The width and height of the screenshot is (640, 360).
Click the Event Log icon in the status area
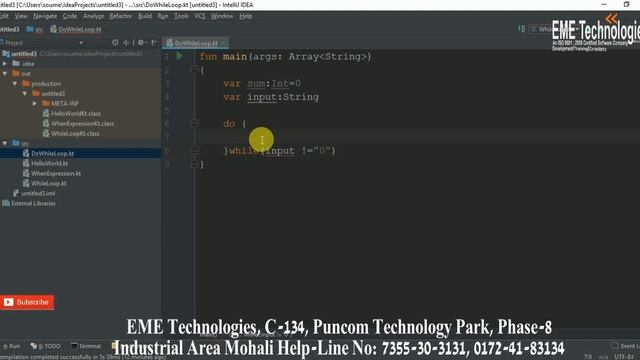615,346
